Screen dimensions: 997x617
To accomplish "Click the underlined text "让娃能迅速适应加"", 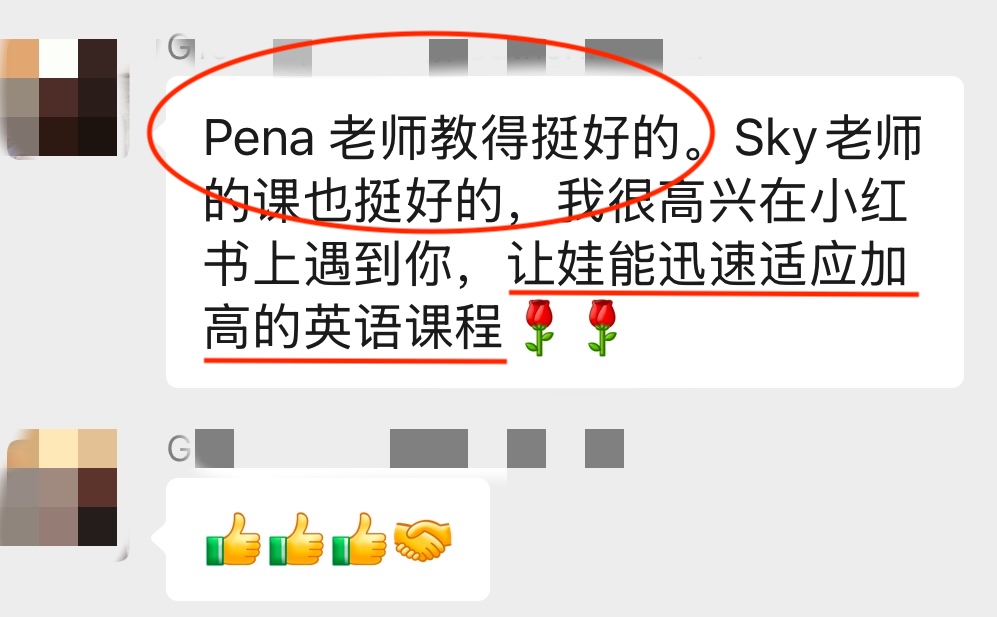I will click(x=707, y=265).
